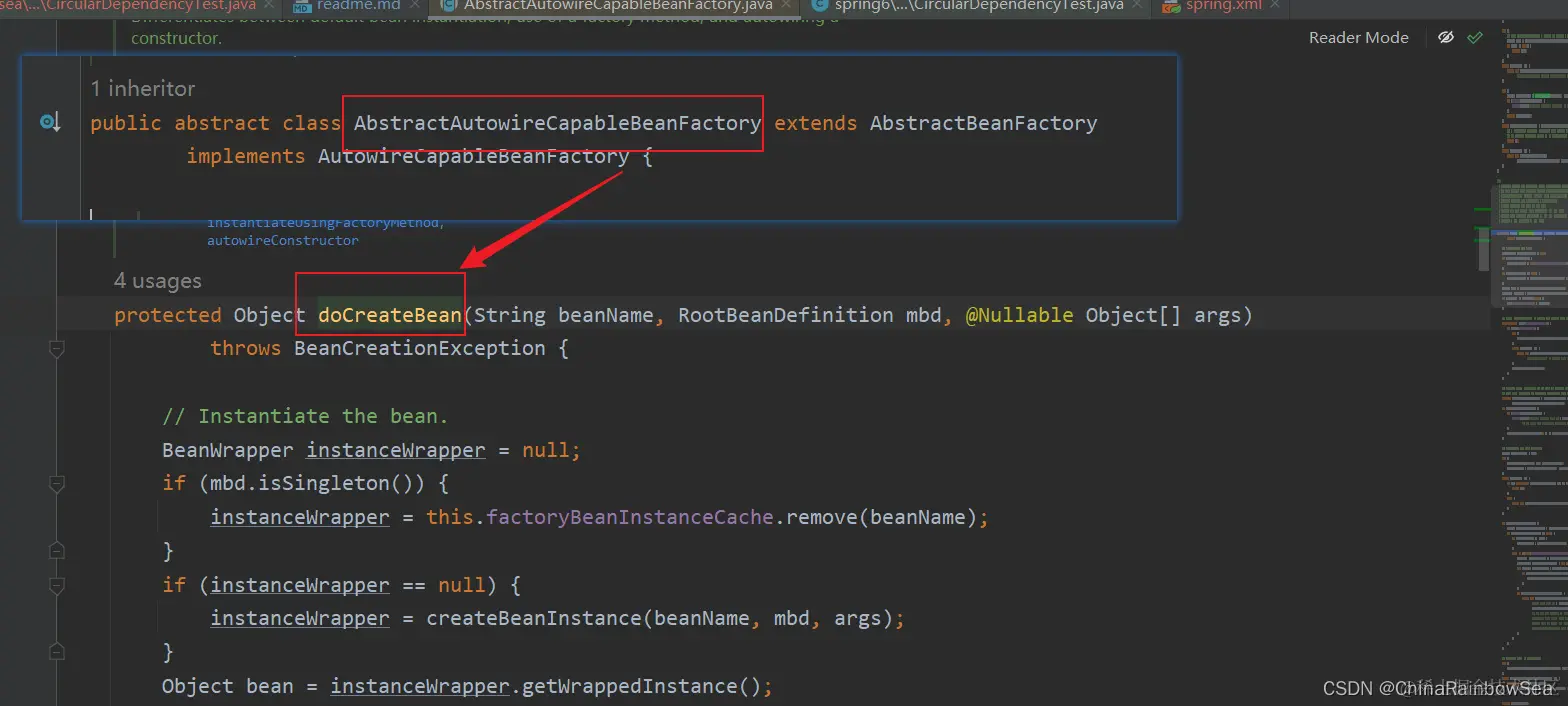Click the doCreateBean method name
The image size is (1568, 706).
coord(390,315)
